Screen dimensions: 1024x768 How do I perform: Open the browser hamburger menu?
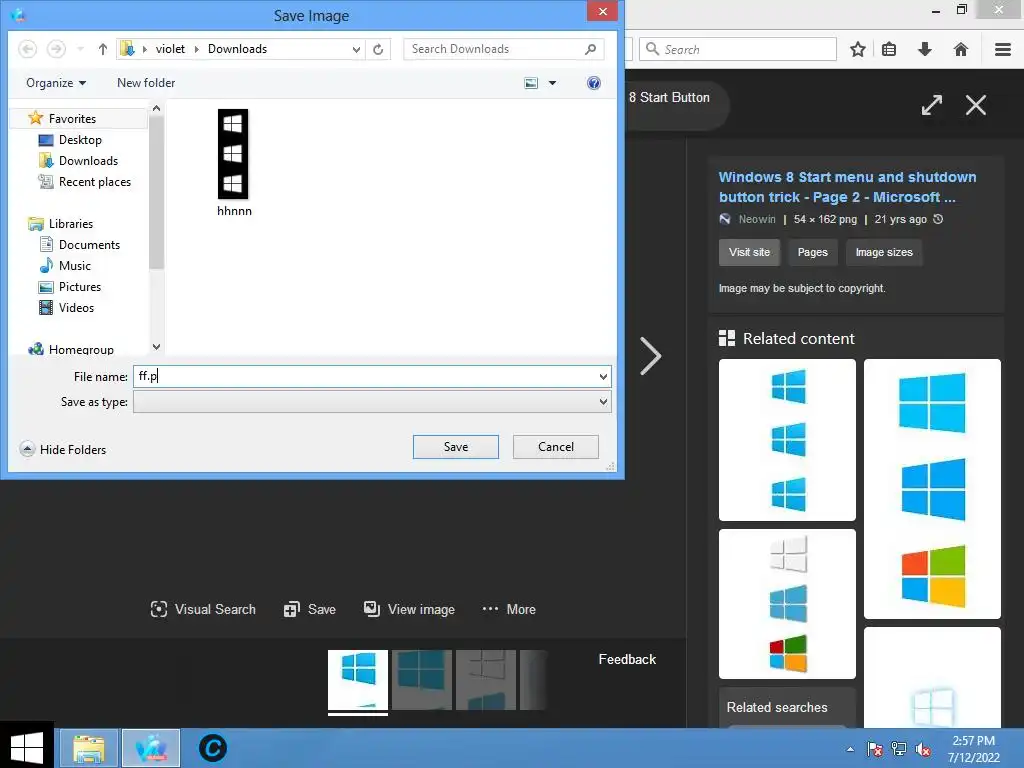point(1003,49)
